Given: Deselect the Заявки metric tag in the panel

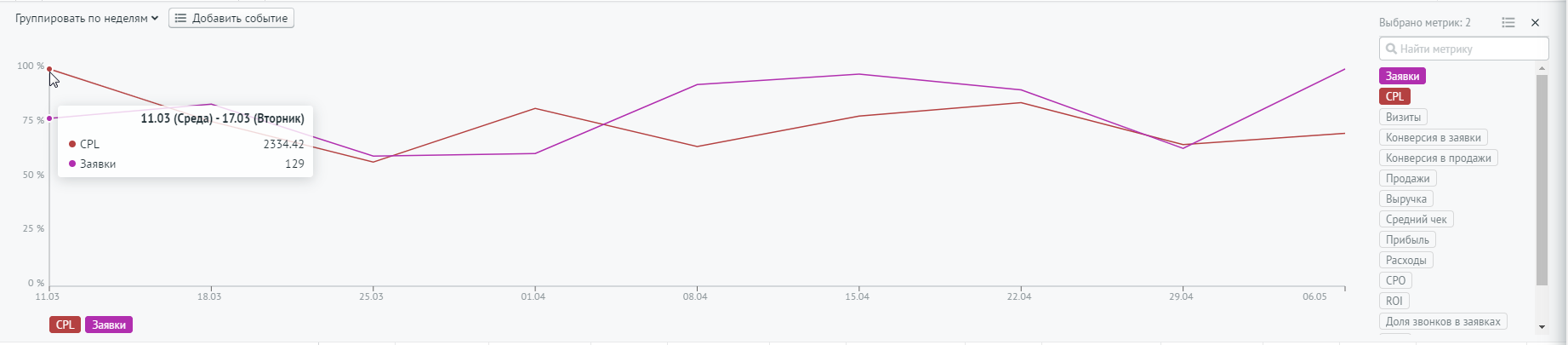Looking at the screenshot, I should point(1402,76).
